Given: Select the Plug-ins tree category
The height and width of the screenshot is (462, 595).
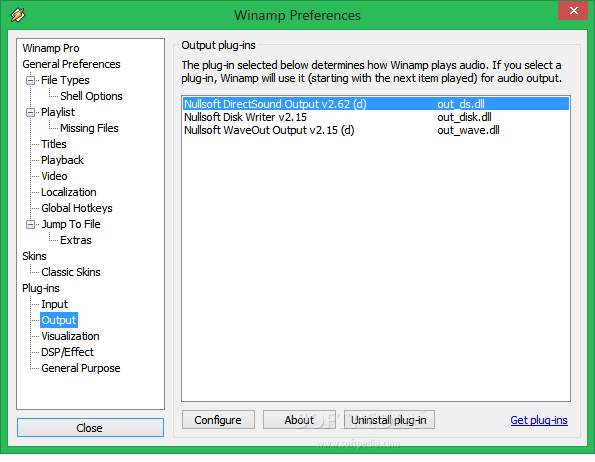Looking at the screenshot, I should click(41, 288).
